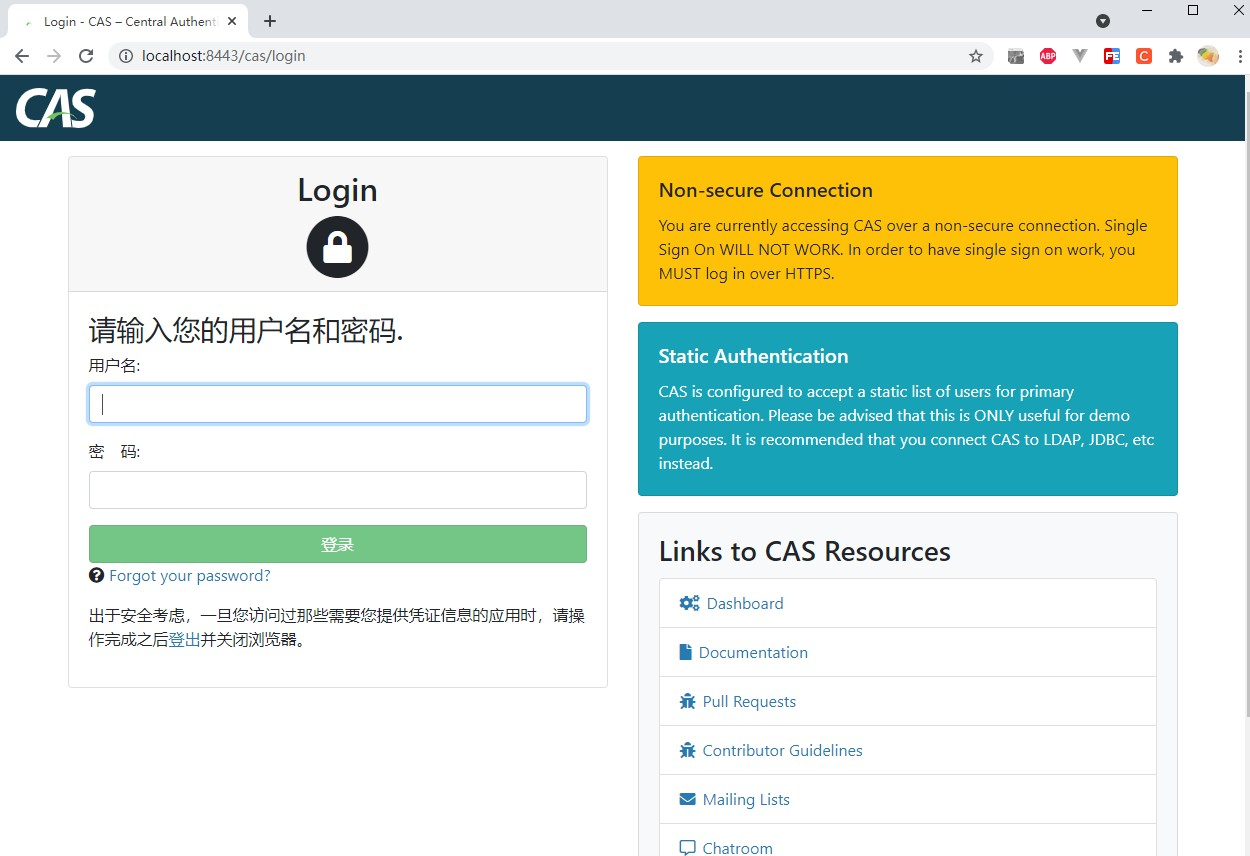
Task: Close the Login - CAS tab
Action: point(232,21)
